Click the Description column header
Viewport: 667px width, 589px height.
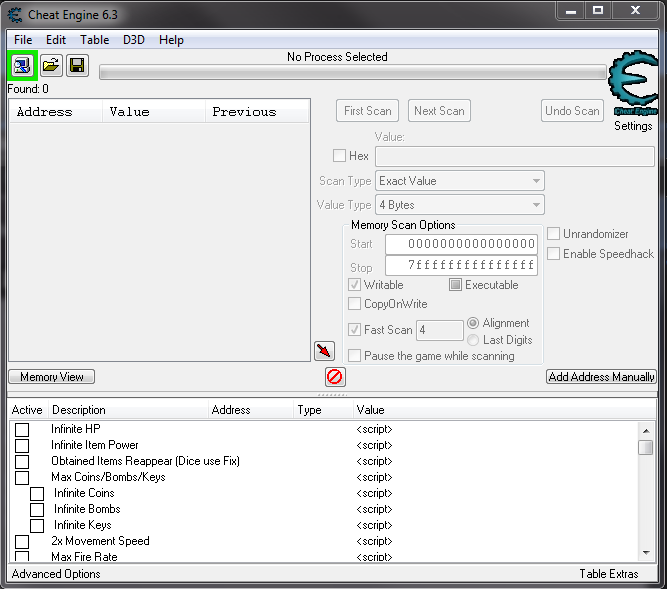(x=128, y=410)
